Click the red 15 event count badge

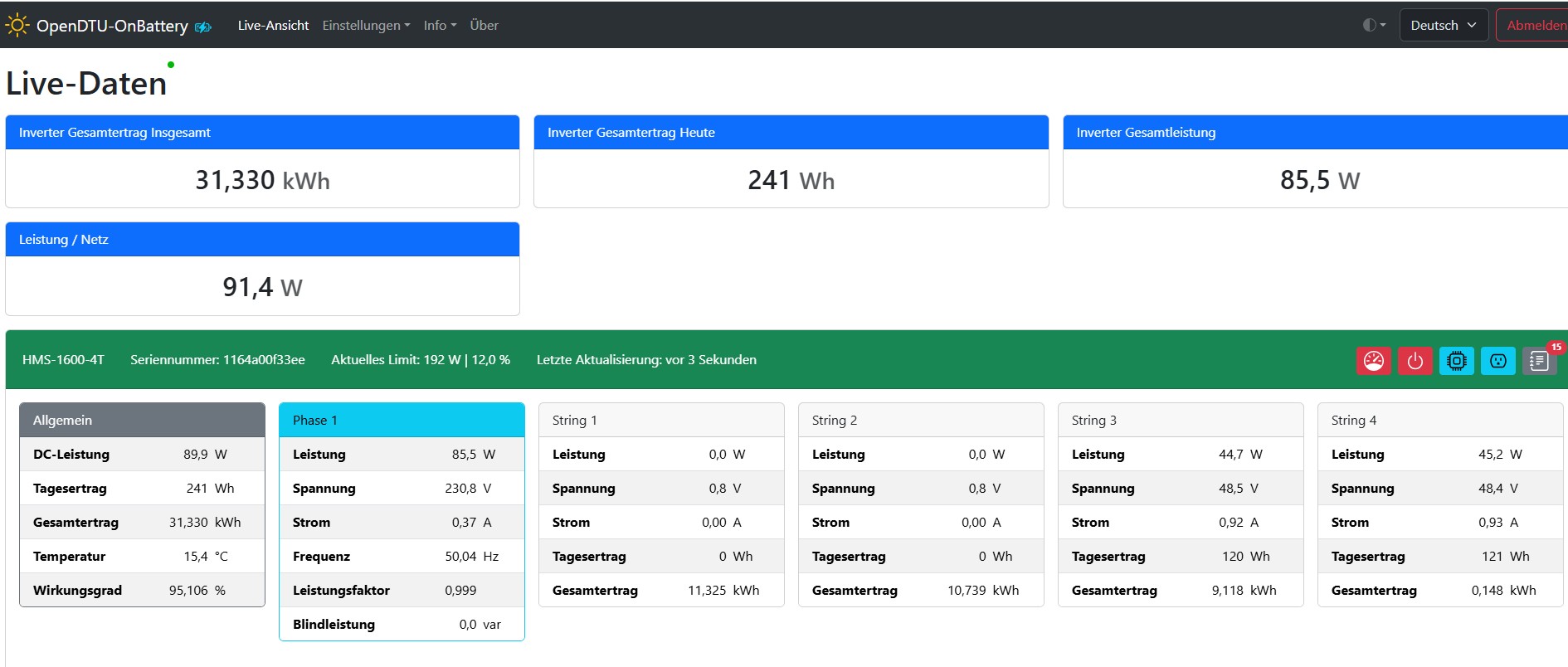1556,347
